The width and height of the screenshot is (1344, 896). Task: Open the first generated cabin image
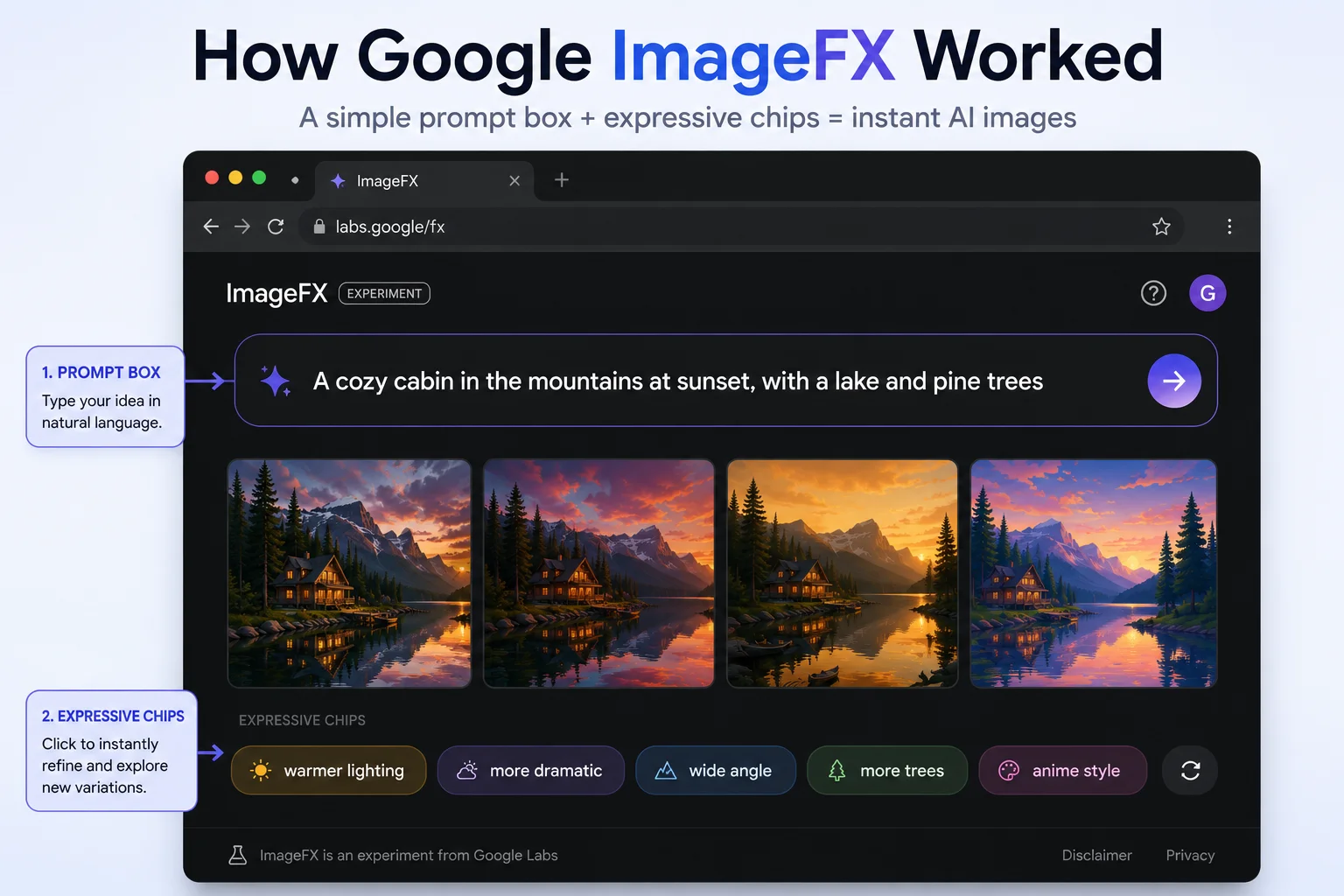[349, 573]
